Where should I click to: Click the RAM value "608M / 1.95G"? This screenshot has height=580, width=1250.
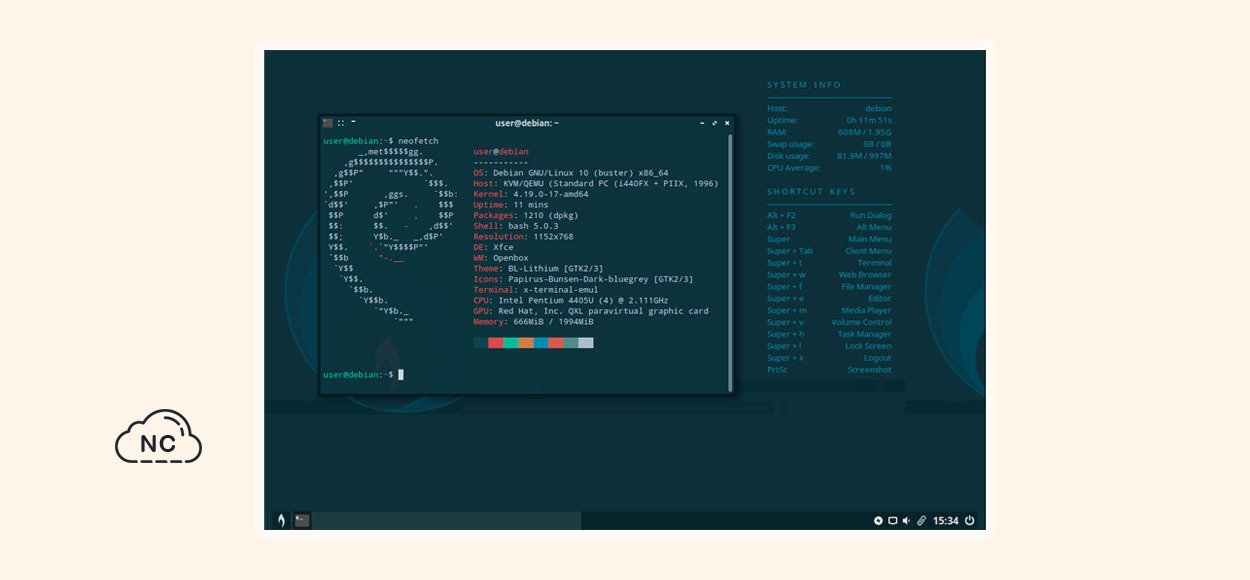click(865, 132)
